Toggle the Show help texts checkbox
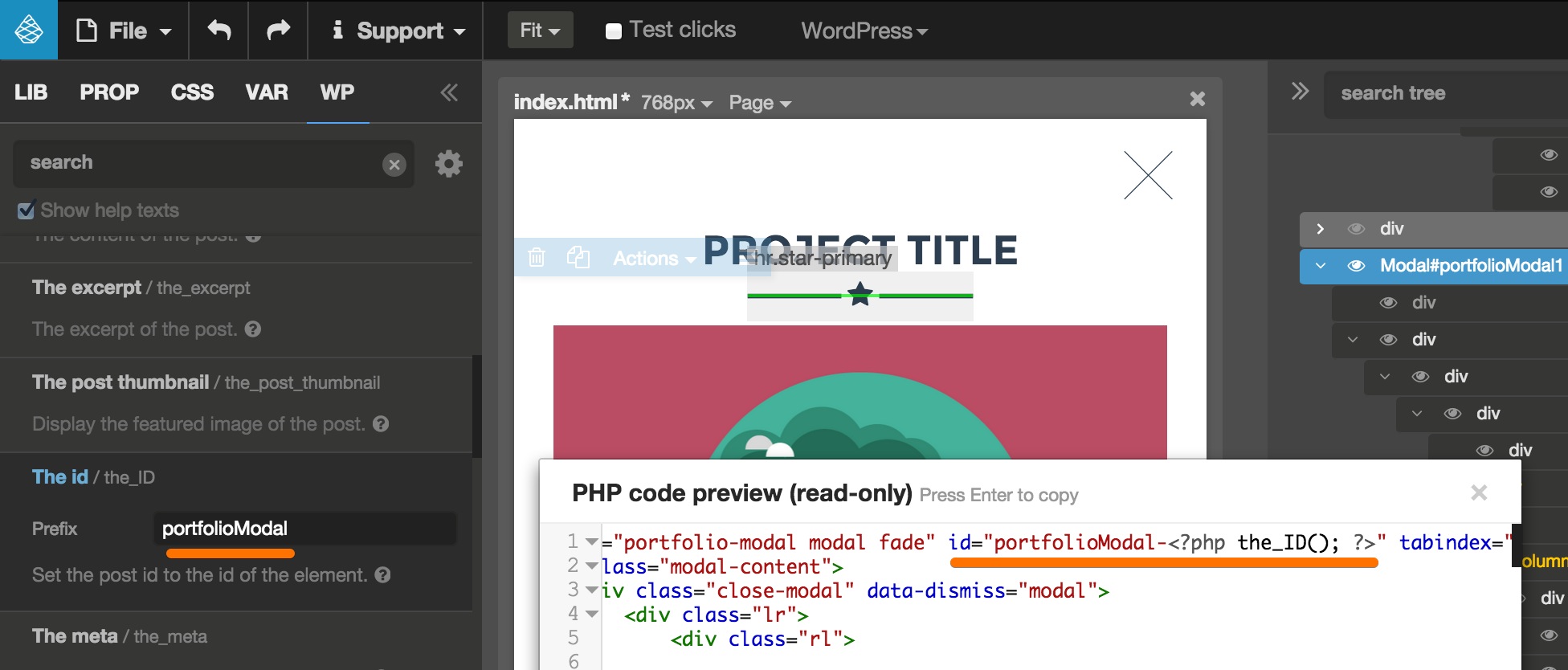 (x=26, y=210)
